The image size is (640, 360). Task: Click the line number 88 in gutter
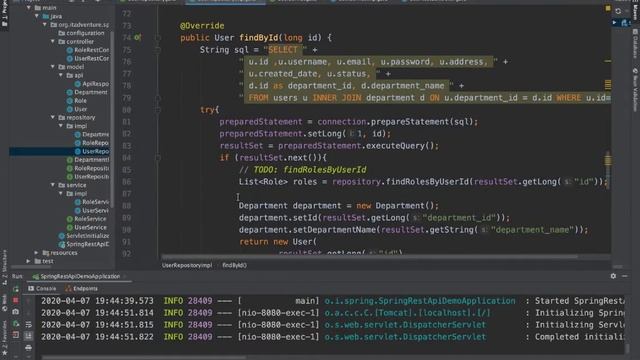point(127,206)
